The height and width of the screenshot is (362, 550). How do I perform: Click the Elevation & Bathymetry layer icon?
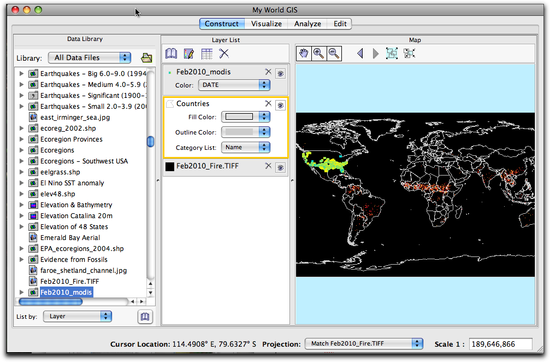click(x=33, y=205)
